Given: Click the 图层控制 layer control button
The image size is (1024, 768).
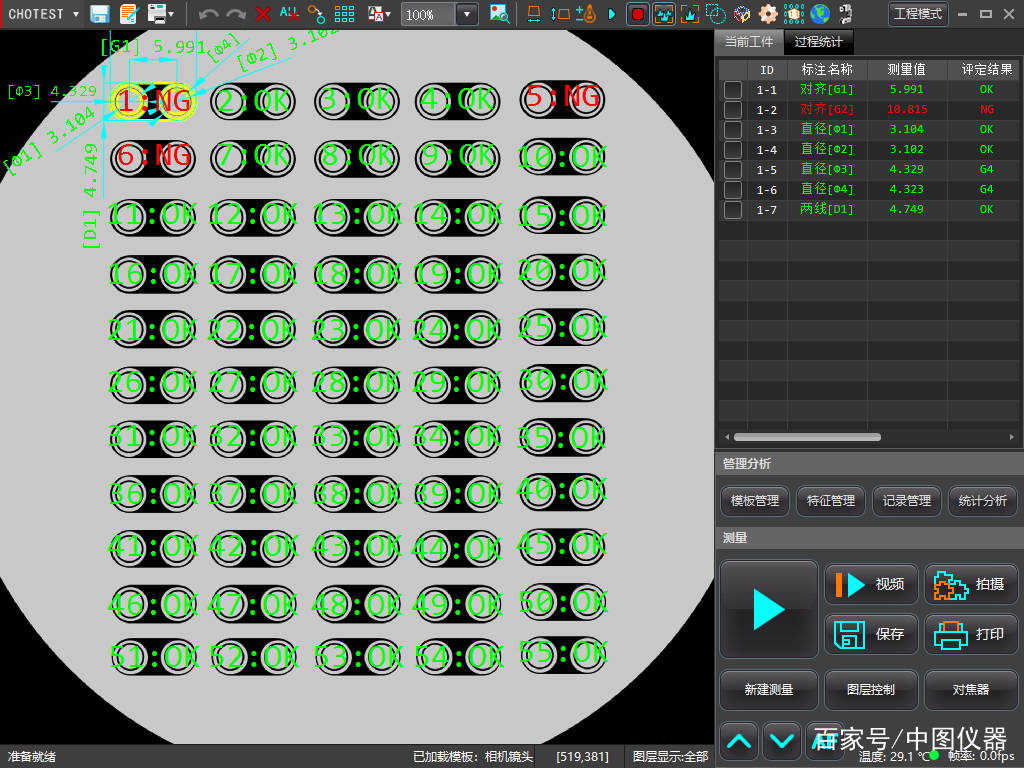Looking at the screenshot, I should pos(871,690).
